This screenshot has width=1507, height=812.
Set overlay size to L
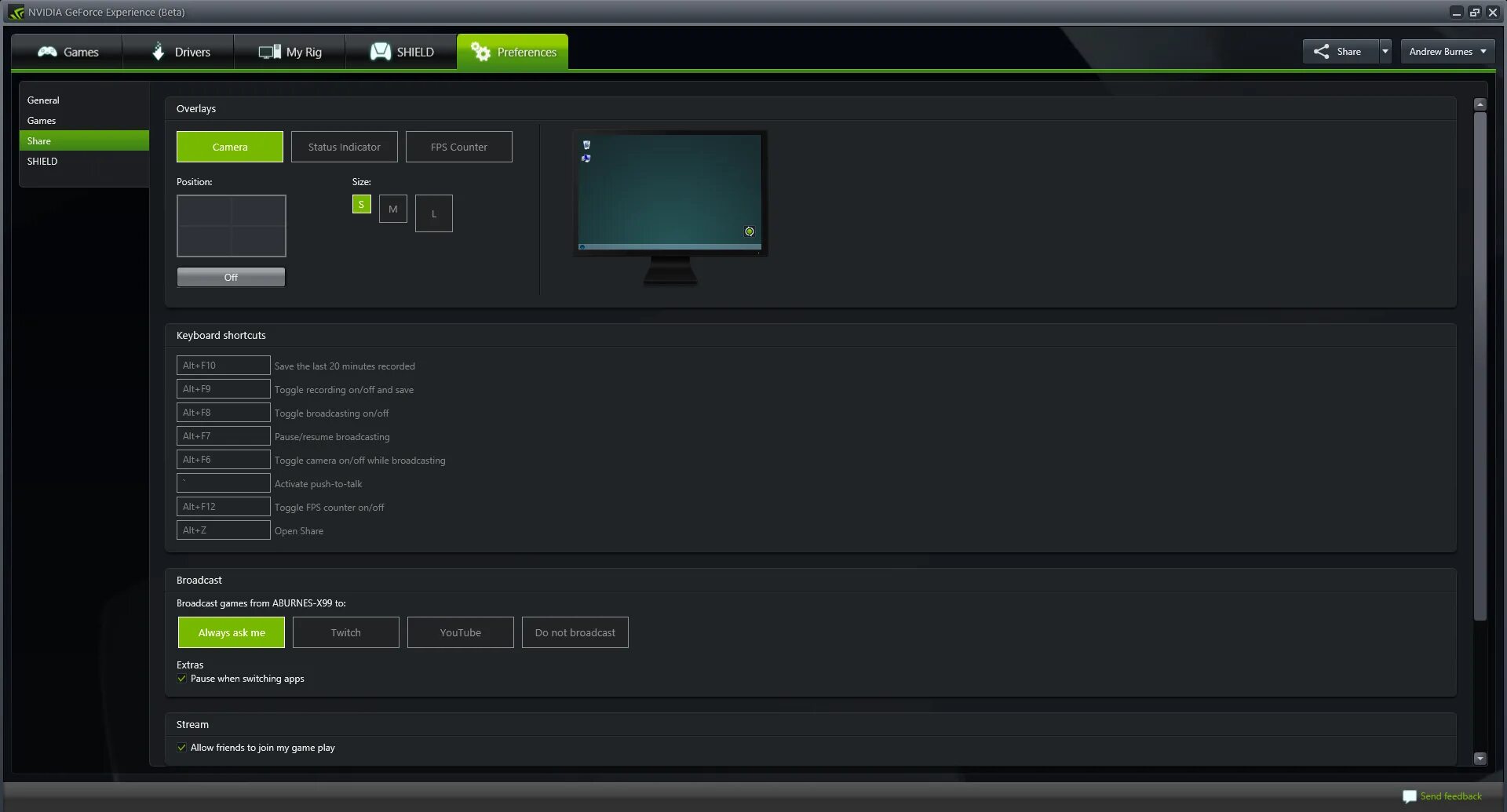(434, 213)
